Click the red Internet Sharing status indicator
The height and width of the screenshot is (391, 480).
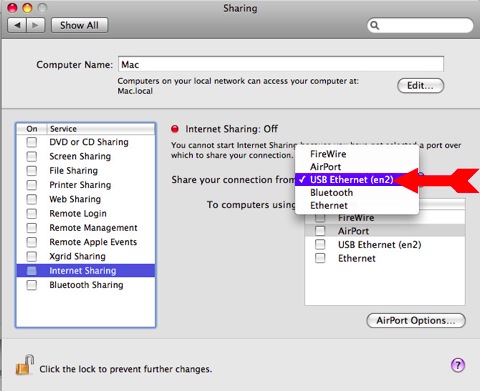(x=175, y=129)
